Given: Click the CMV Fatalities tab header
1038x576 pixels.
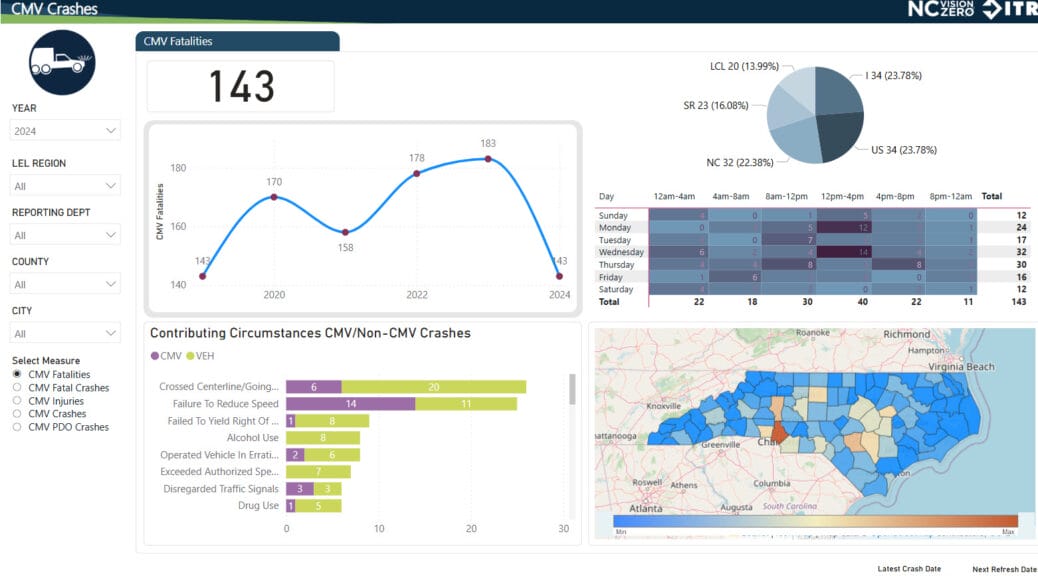Looking at the screenshot, I should coord(237,41).
